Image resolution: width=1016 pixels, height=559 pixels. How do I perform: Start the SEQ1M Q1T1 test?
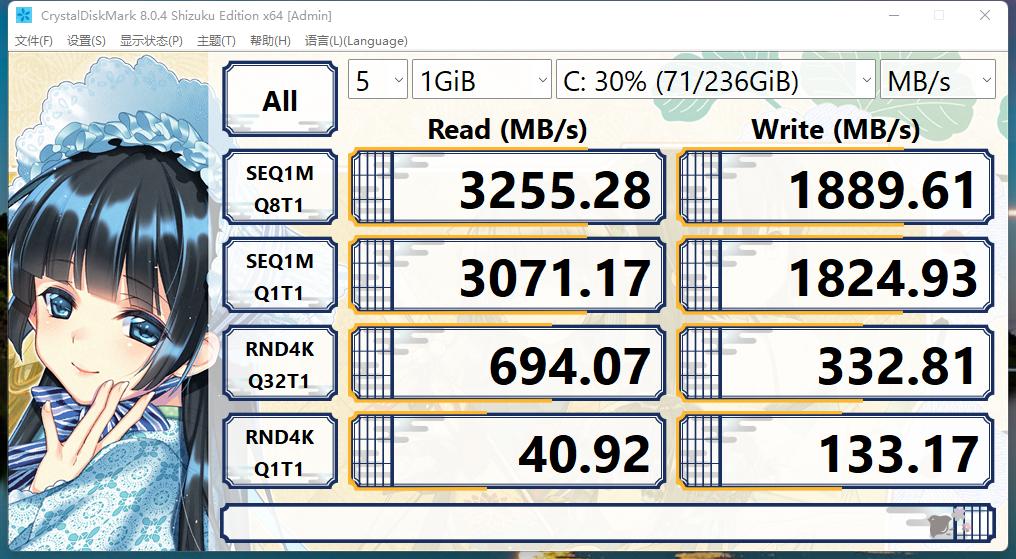[x=280, y=278]
